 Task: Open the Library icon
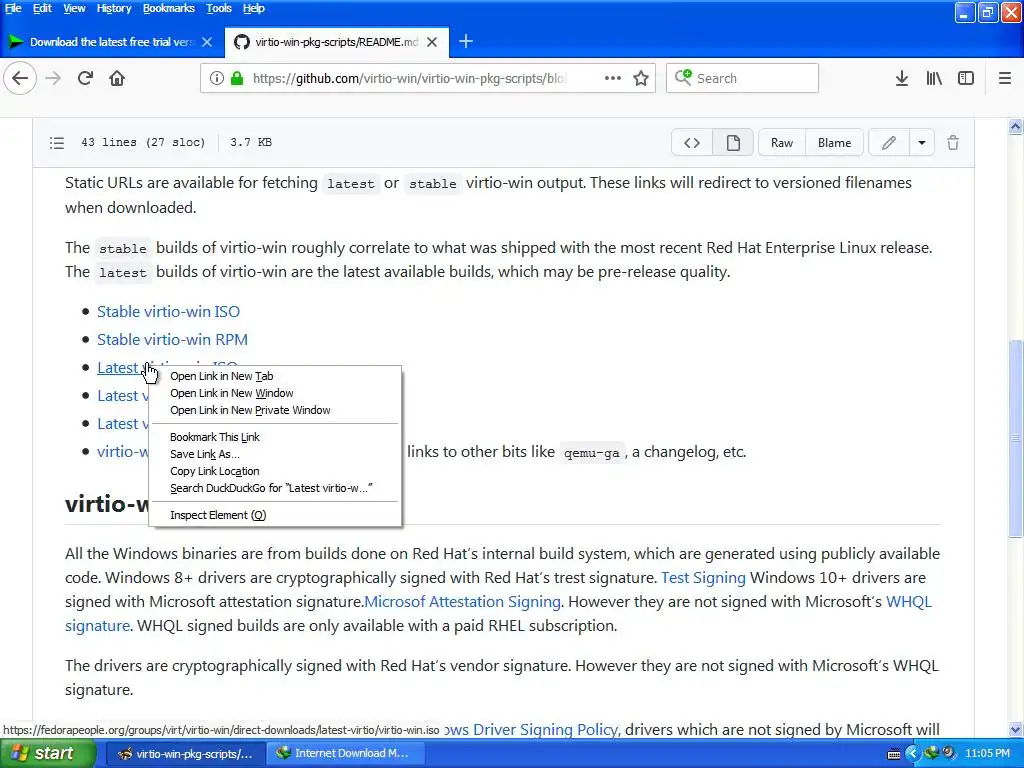click(x=934, y=78)
